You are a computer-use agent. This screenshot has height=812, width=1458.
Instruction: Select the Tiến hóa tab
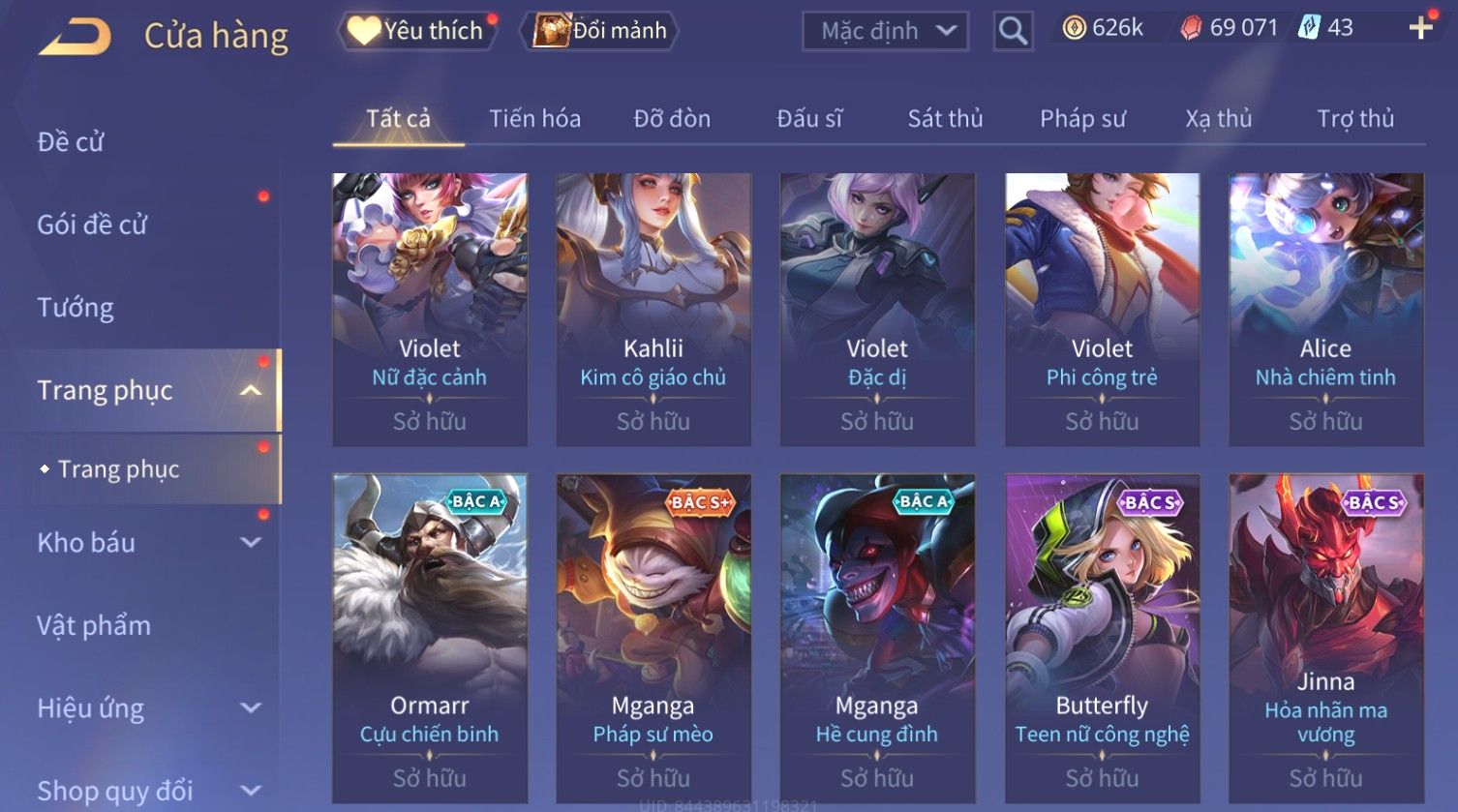click(534, 119)
